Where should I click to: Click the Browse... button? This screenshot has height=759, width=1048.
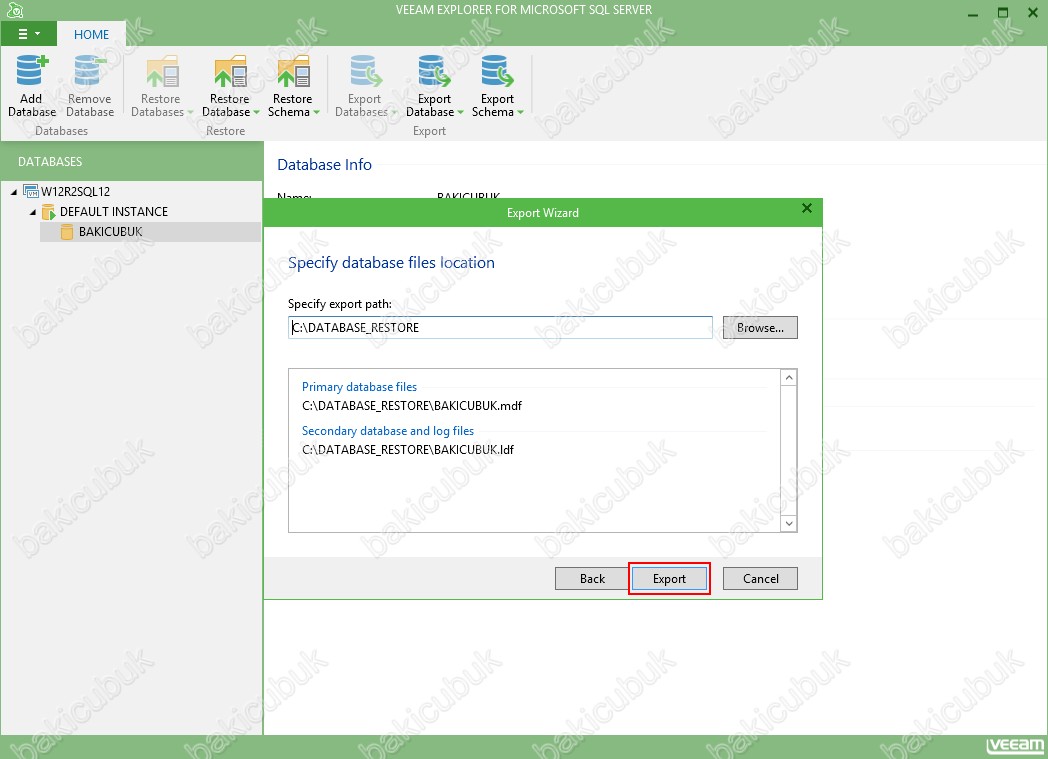pos(760,327)
